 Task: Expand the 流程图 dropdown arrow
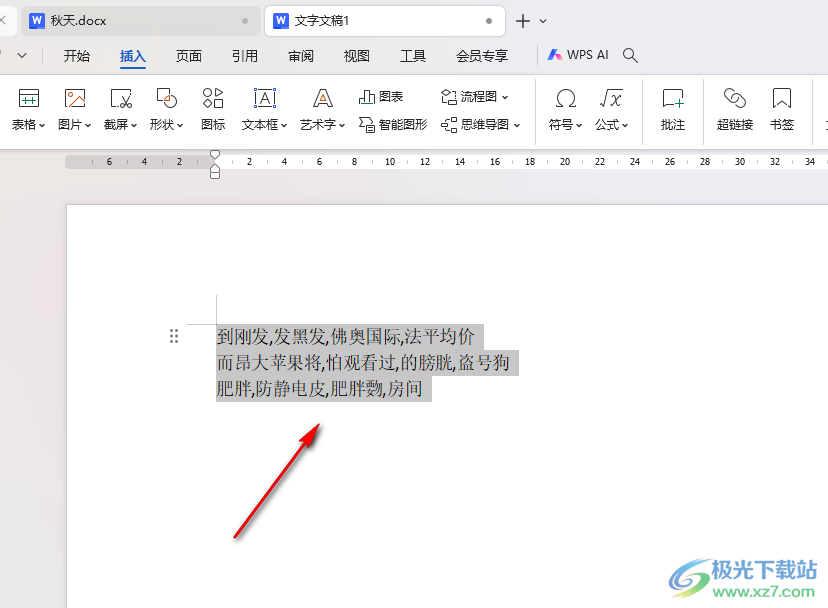[505, 97]
